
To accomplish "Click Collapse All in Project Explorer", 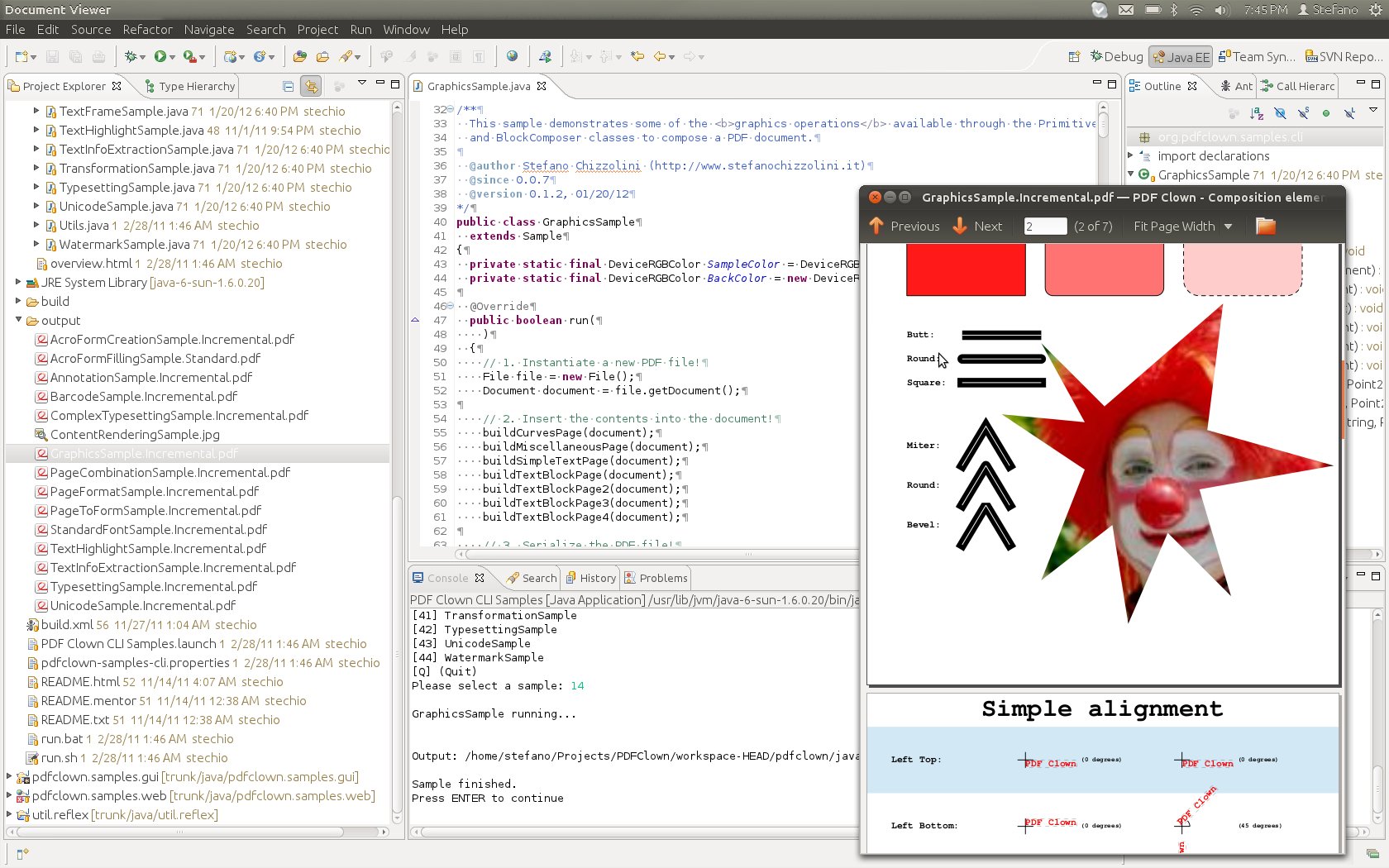I will 288,86.
